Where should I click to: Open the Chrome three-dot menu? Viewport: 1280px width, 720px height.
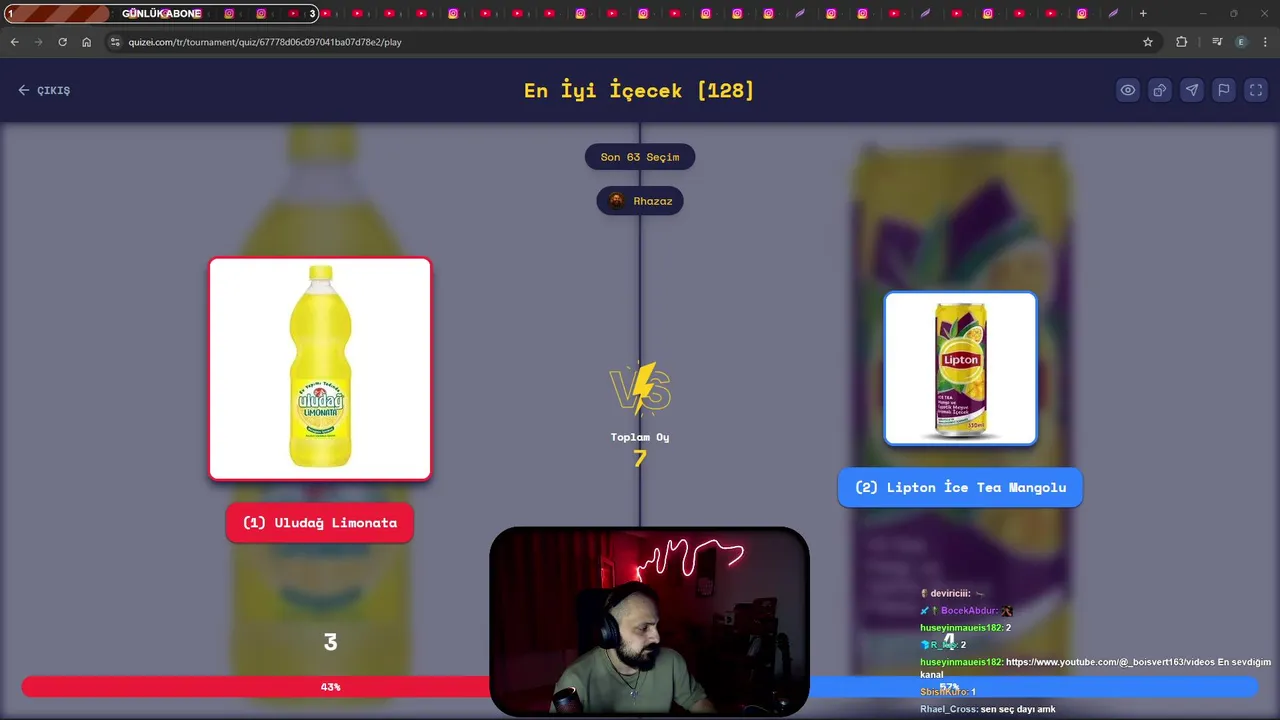tap(1265, 42)
